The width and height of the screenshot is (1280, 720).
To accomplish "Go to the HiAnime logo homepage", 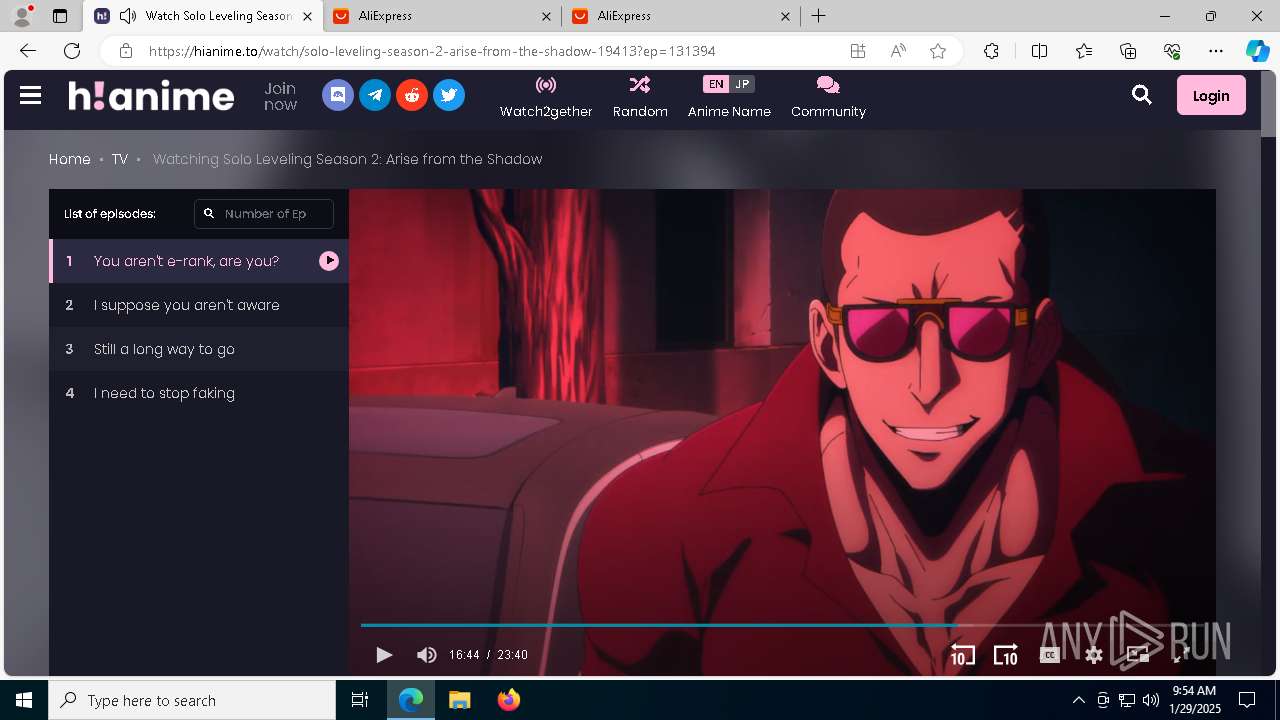I will [151, 96].
